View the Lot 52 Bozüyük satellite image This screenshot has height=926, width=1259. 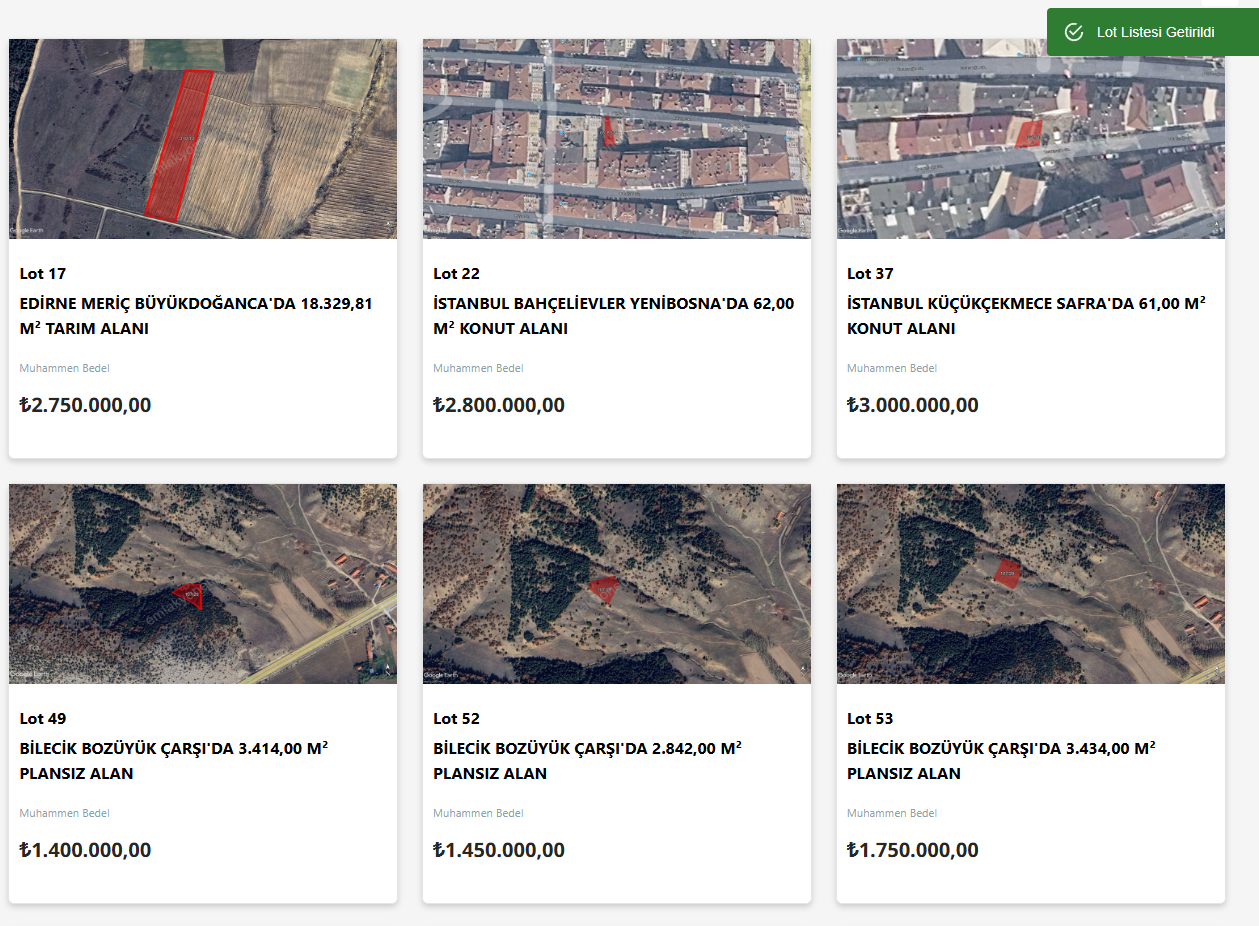616,583
